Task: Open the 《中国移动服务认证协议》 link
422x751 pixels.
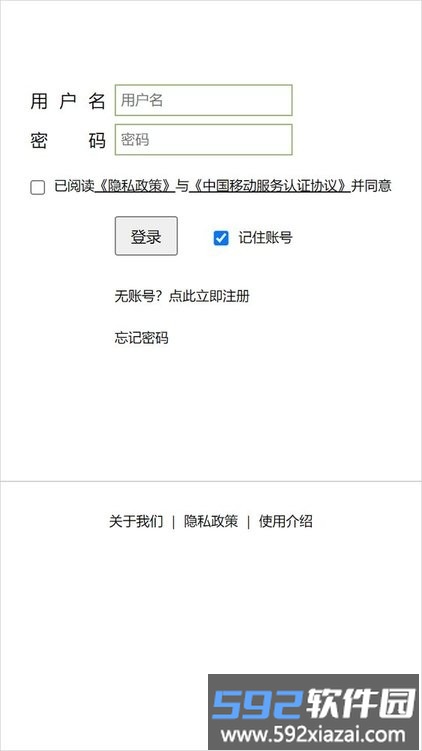Action: [x=270, y=186]
